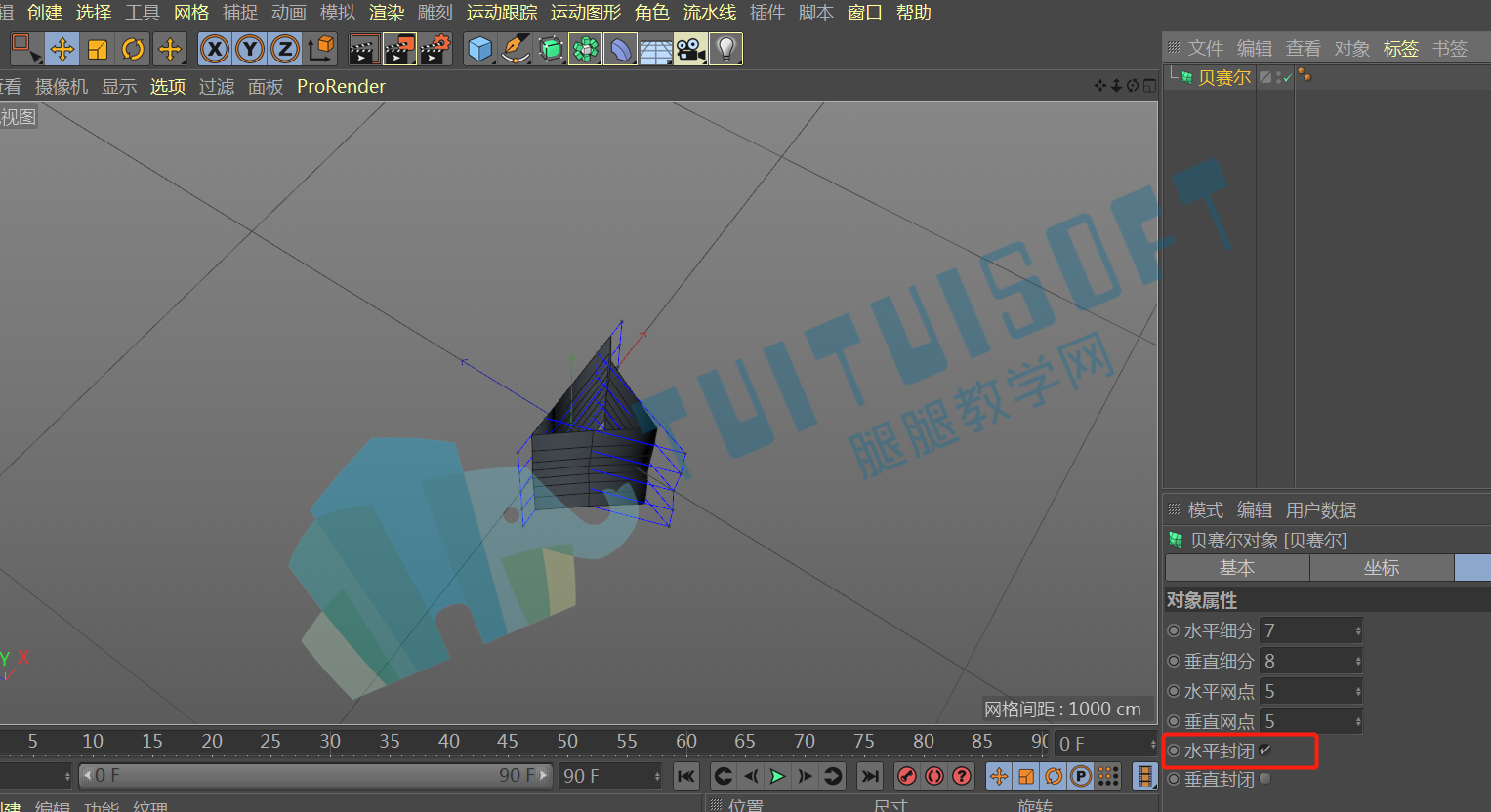
Task: Open the render settings gear clapperboard icon
Action: coord(435,49)
